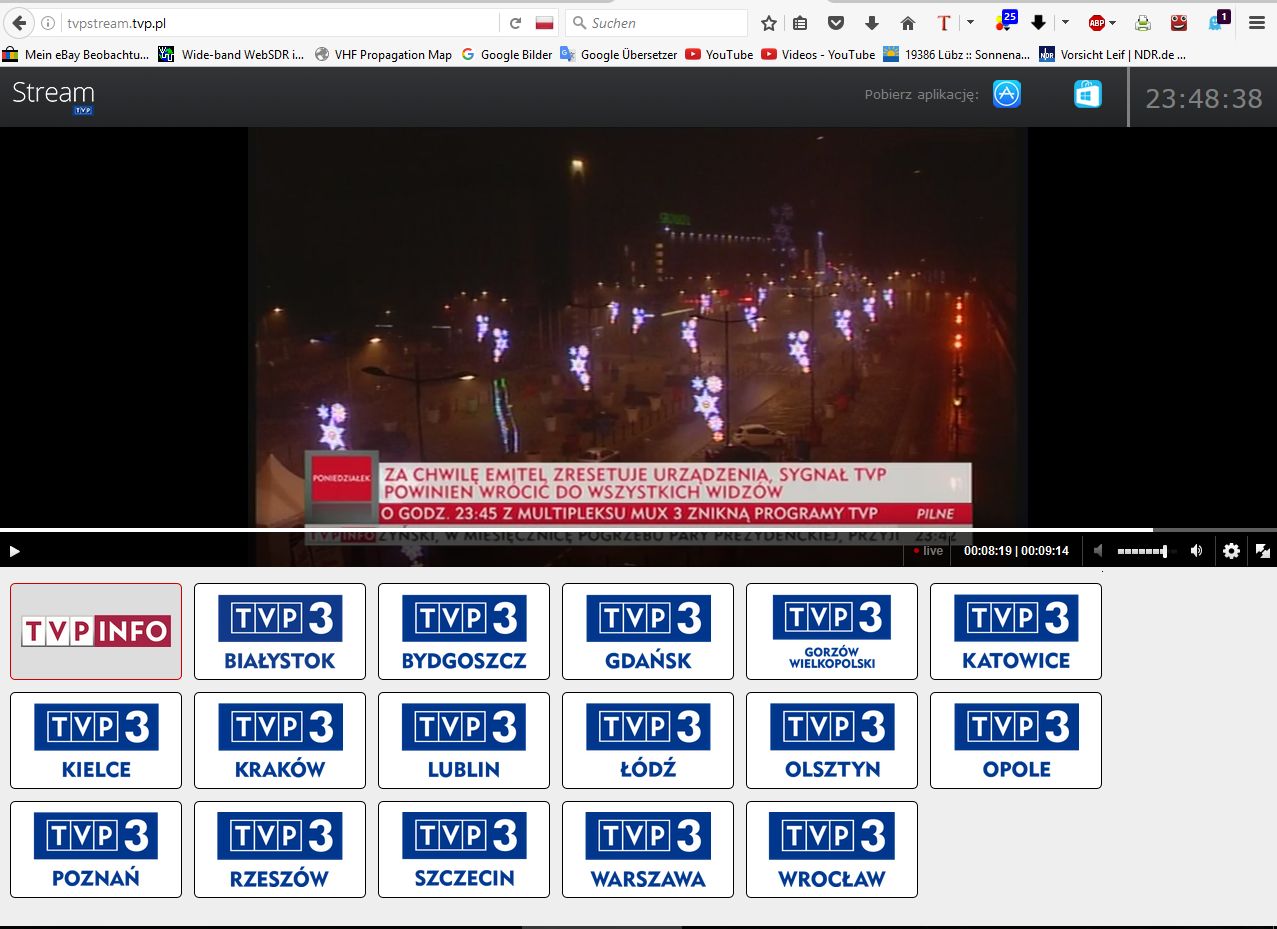Watch the TVP3 Olsztyn channel

832,740
